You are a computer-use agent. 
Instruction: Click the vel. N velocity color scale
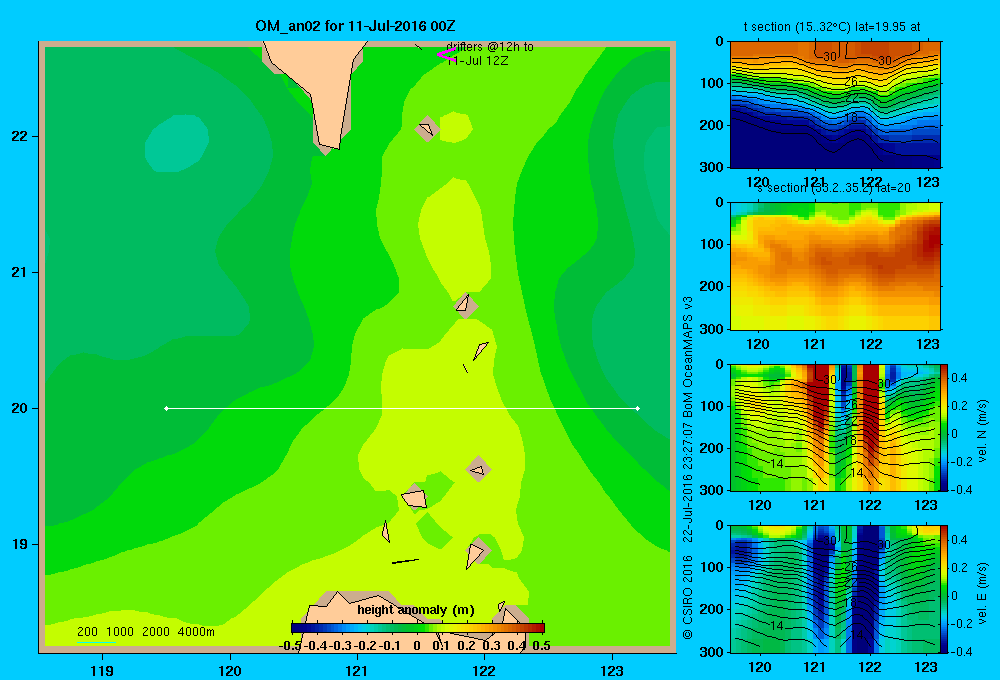(945, 427)
